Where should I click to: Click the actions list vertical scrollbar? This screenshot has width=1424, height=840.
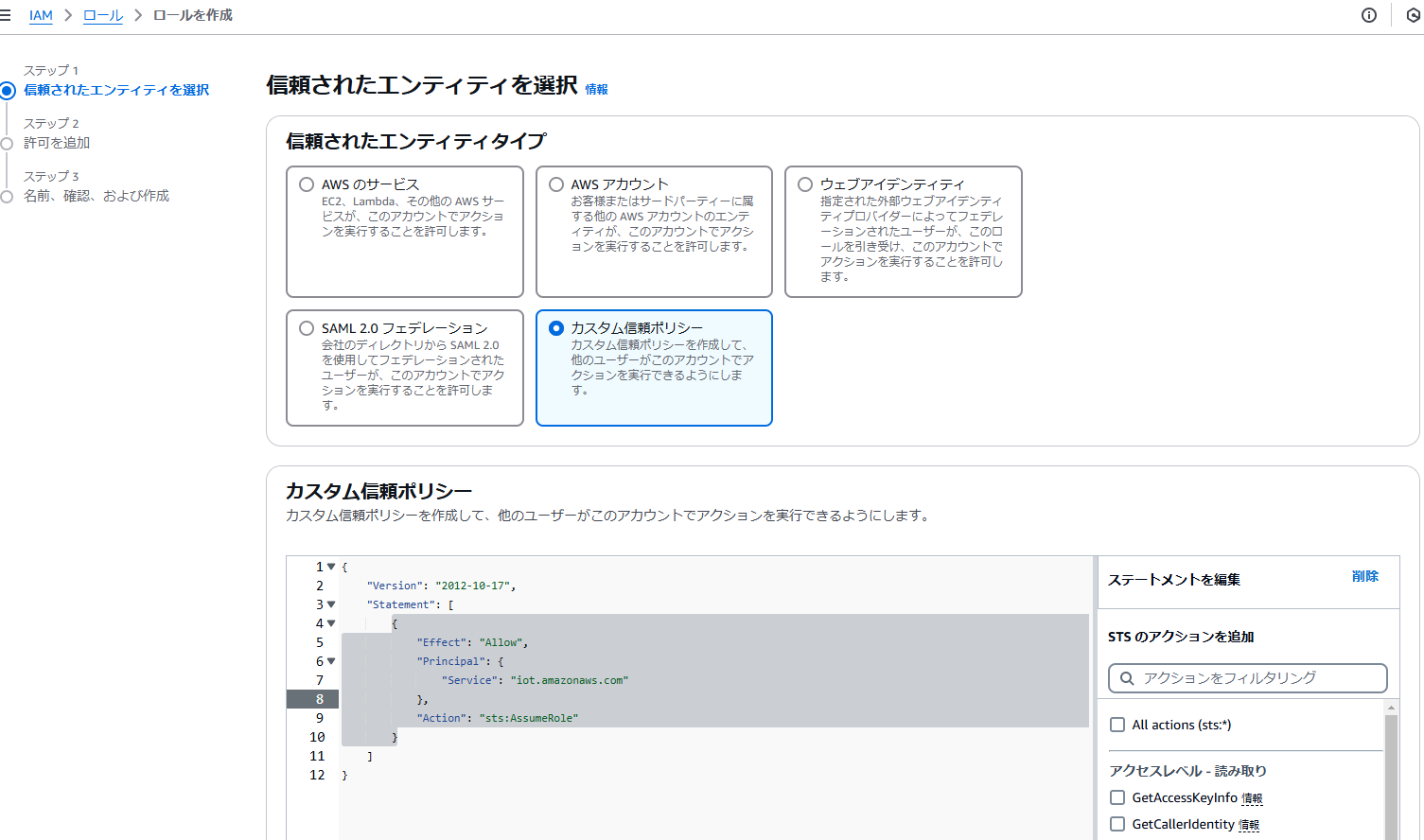point(1391,777)
